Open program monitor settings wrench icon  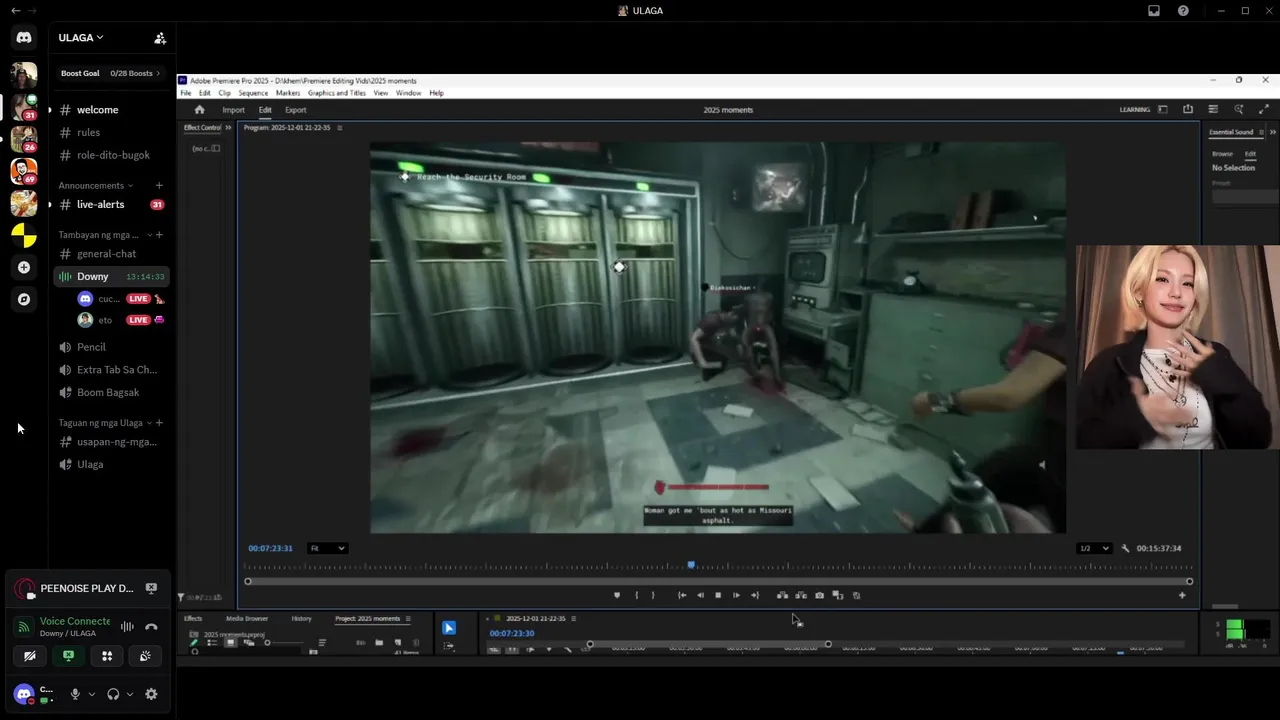[1125, 548]
